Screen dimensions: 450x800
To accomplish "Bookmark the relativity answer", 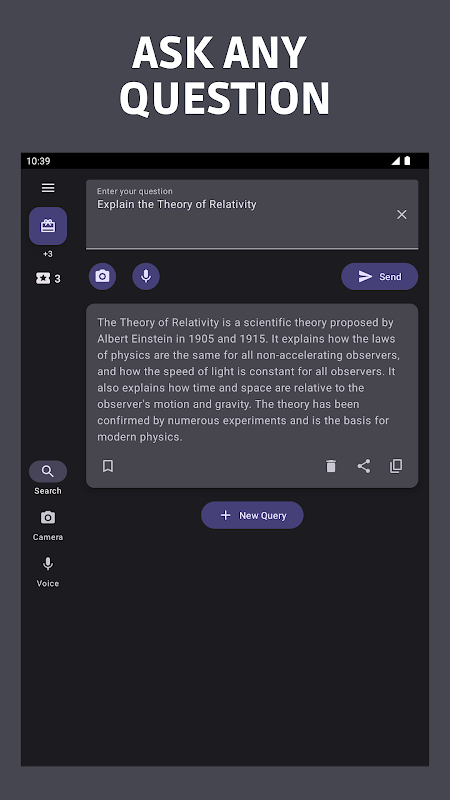I will pos(108,466).
